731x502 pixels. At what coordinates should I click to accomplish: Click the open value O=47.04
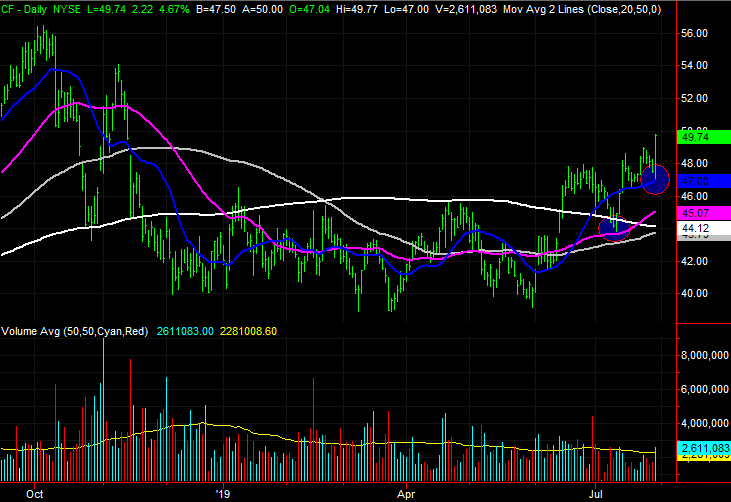point(309,9)
